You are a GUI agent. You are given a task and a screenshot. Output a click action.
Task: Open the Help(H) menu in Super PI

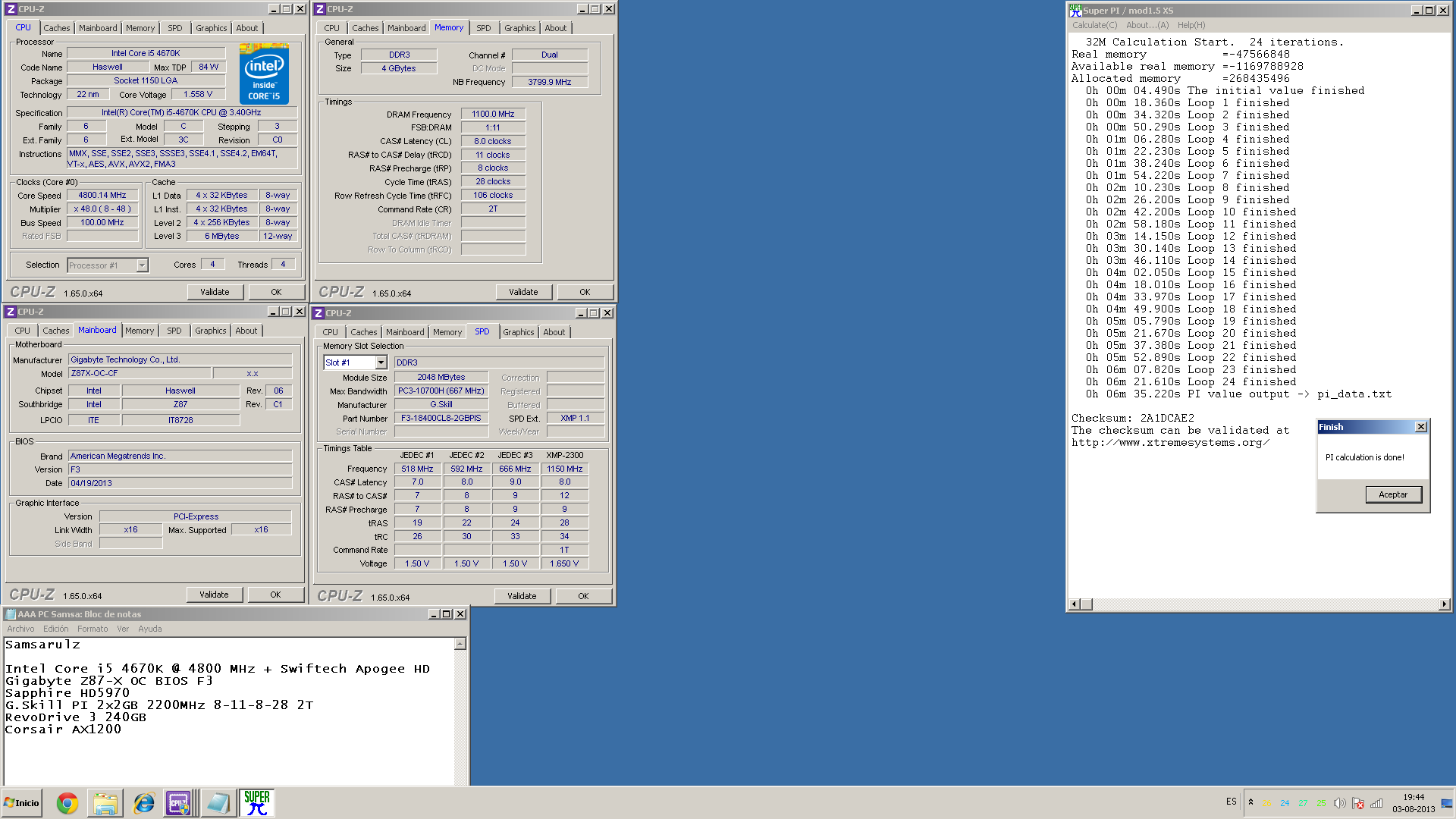point(1191,25)
